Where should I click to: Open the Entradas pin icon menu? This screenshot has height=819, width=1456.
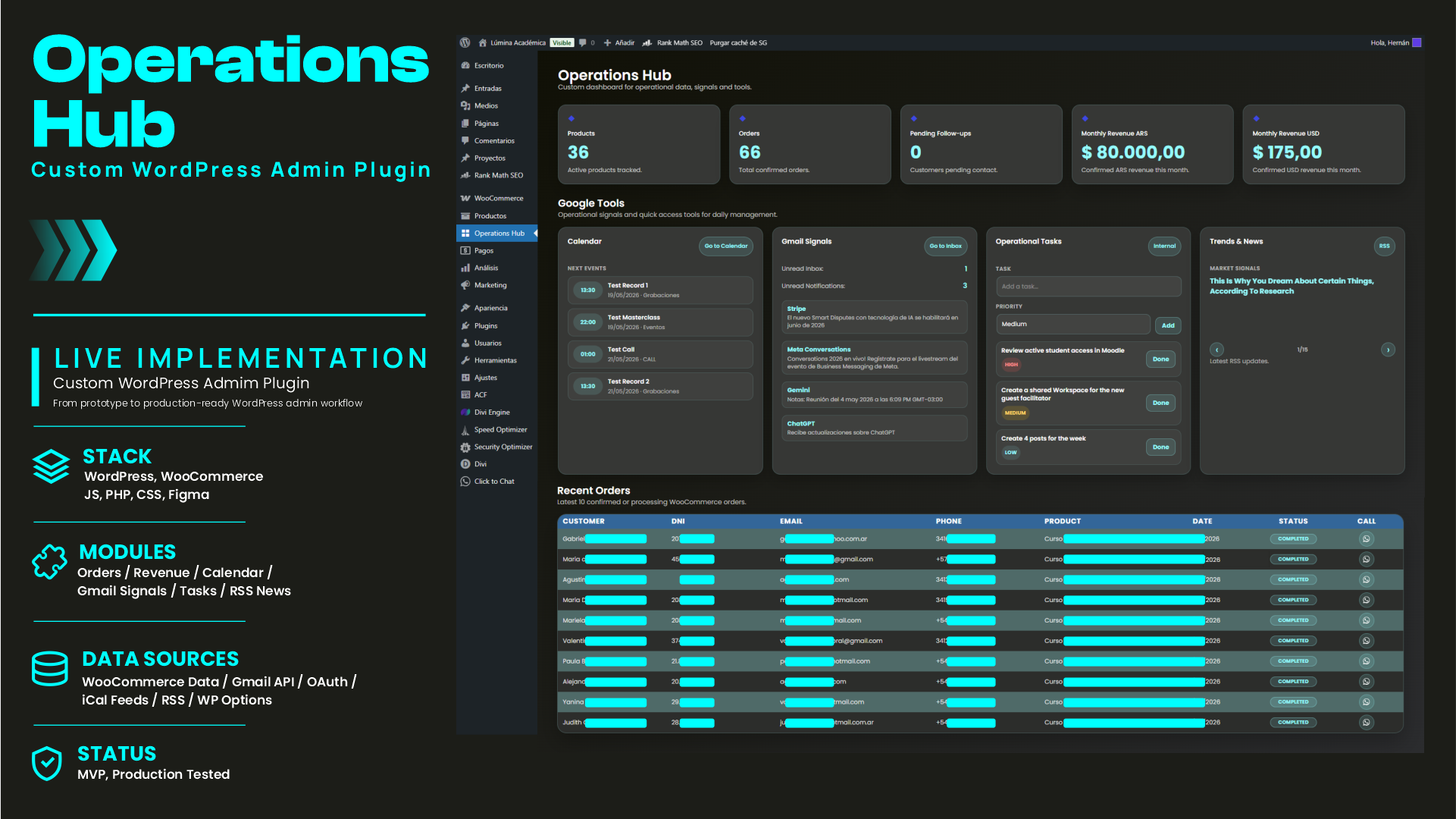(x=465, y=89)
